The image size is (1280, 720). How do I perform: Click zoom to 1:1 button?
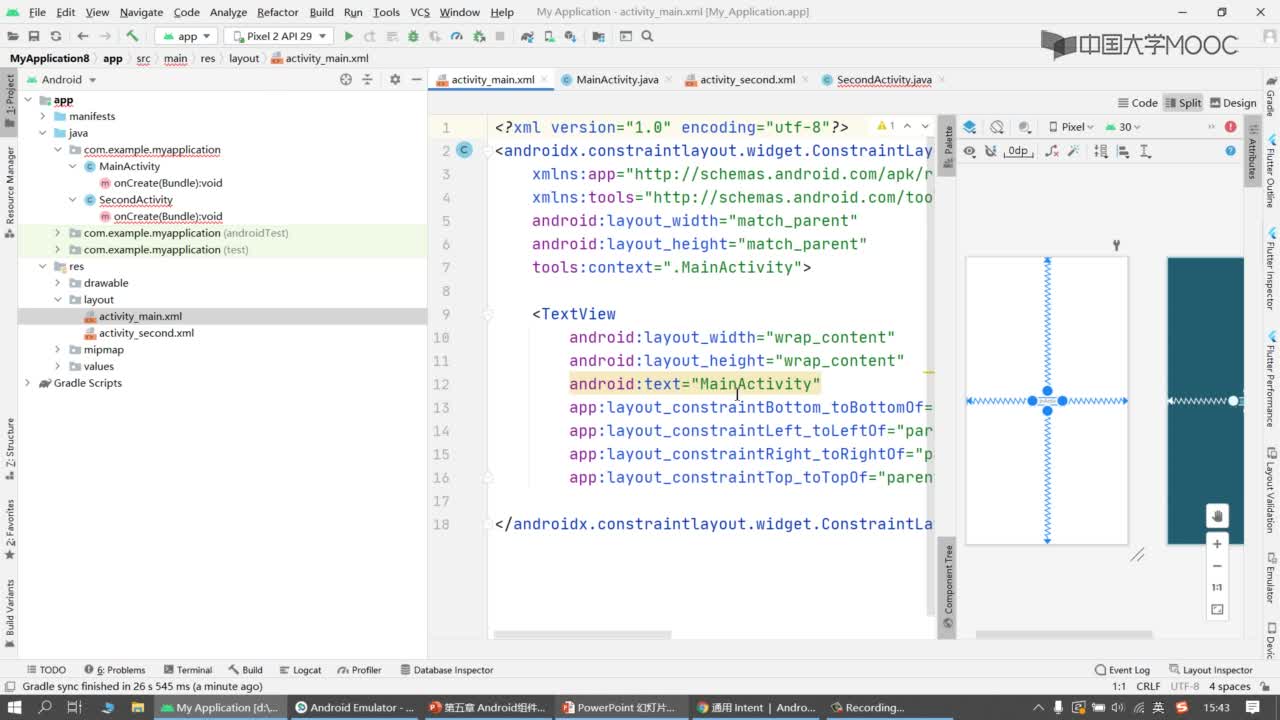click(1217, 587)
